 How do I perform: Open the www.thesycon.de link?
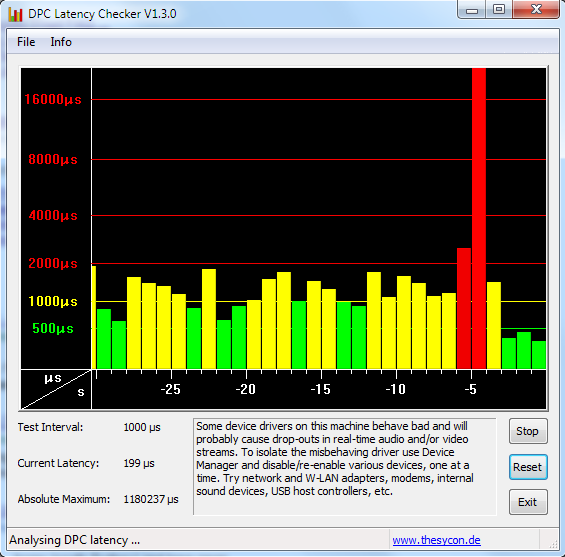(436, 540)
